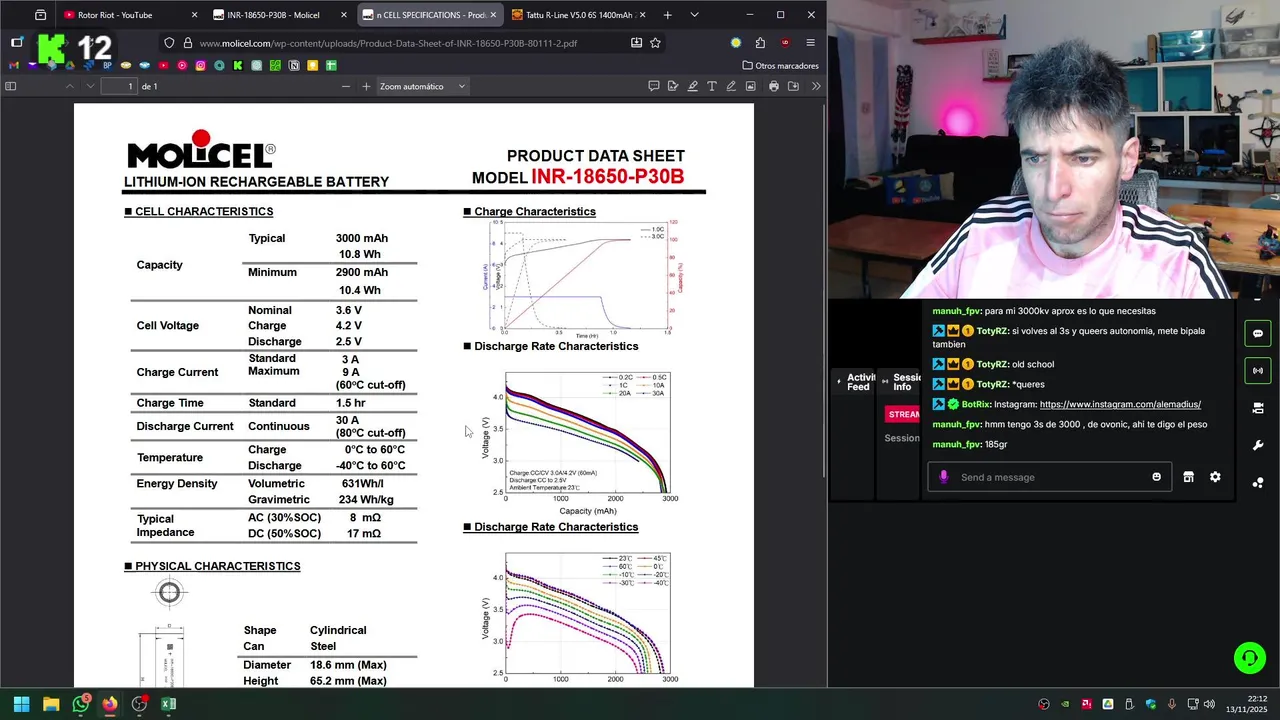Viewport: 1280px width, 720px height.
Task: Click the Send a message field
Action: [x=1050, y=477]
